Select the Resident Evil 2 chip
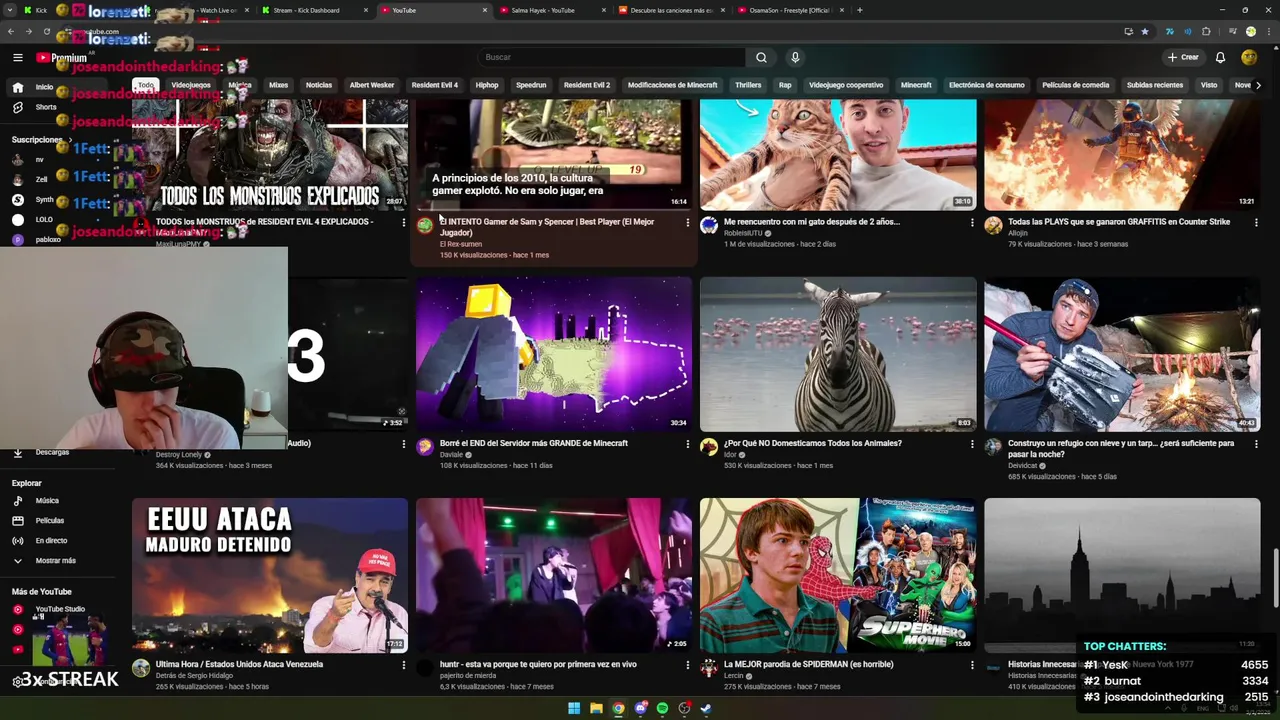Screen dimensions: 1280x720 click(x=587, y=85)
